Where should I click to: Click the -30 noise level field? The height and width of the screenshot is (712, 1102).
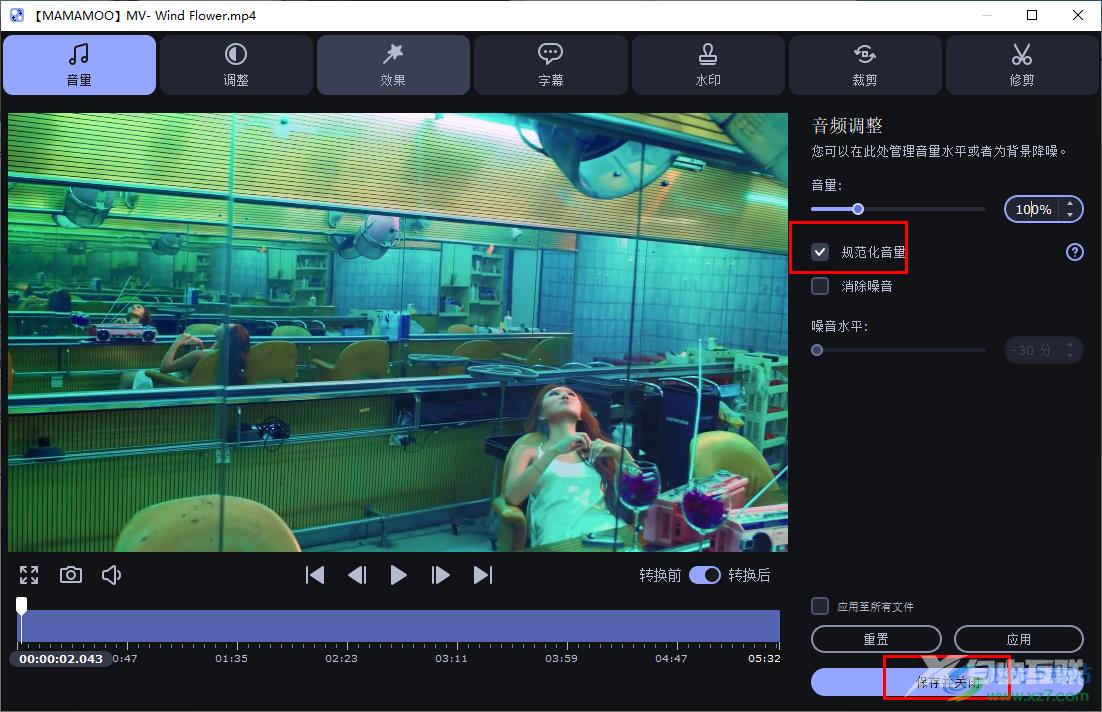(x=1032, y=350)
